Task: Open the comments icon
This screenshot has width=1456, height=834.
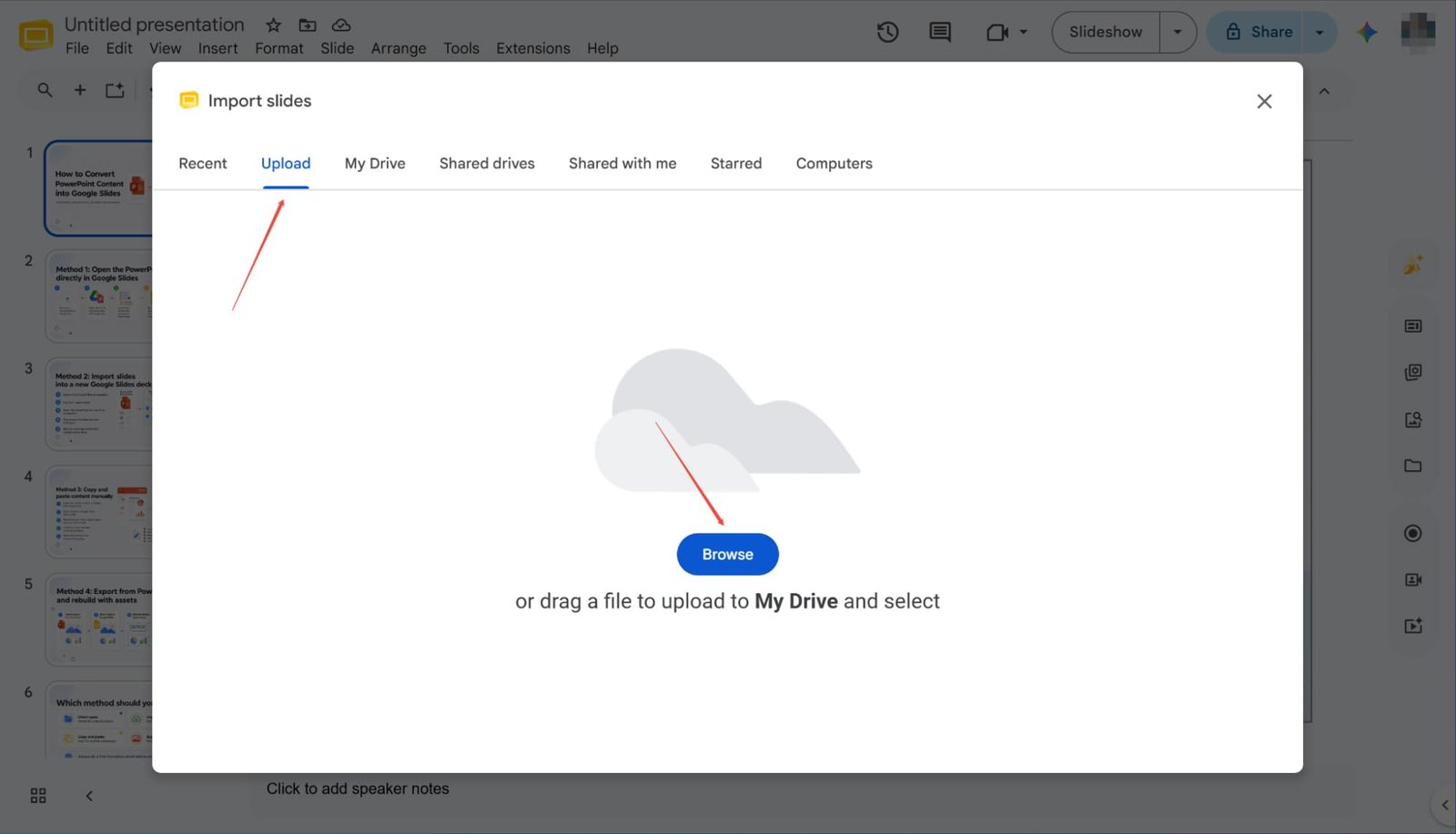Action: click(940, 32)
